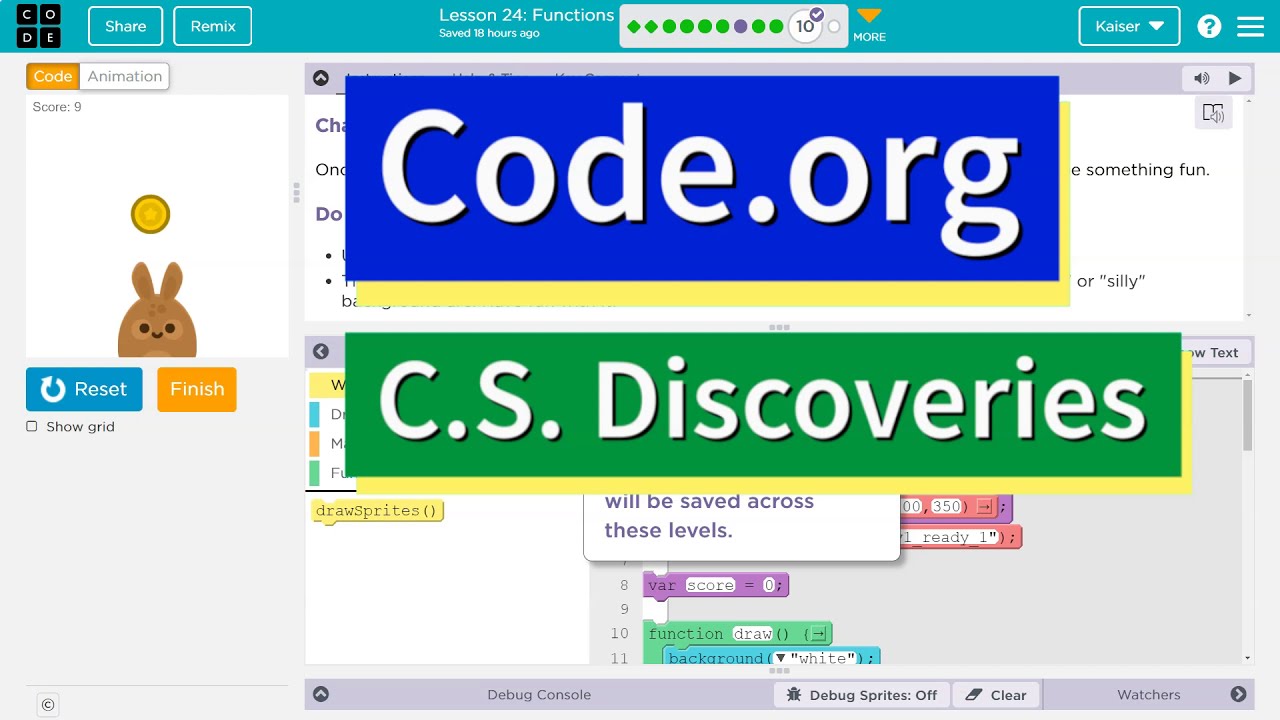Viewport: 1280px width, 720px height.
Task: Toggle Debug Sprites: Off
Action: point(862,695)
